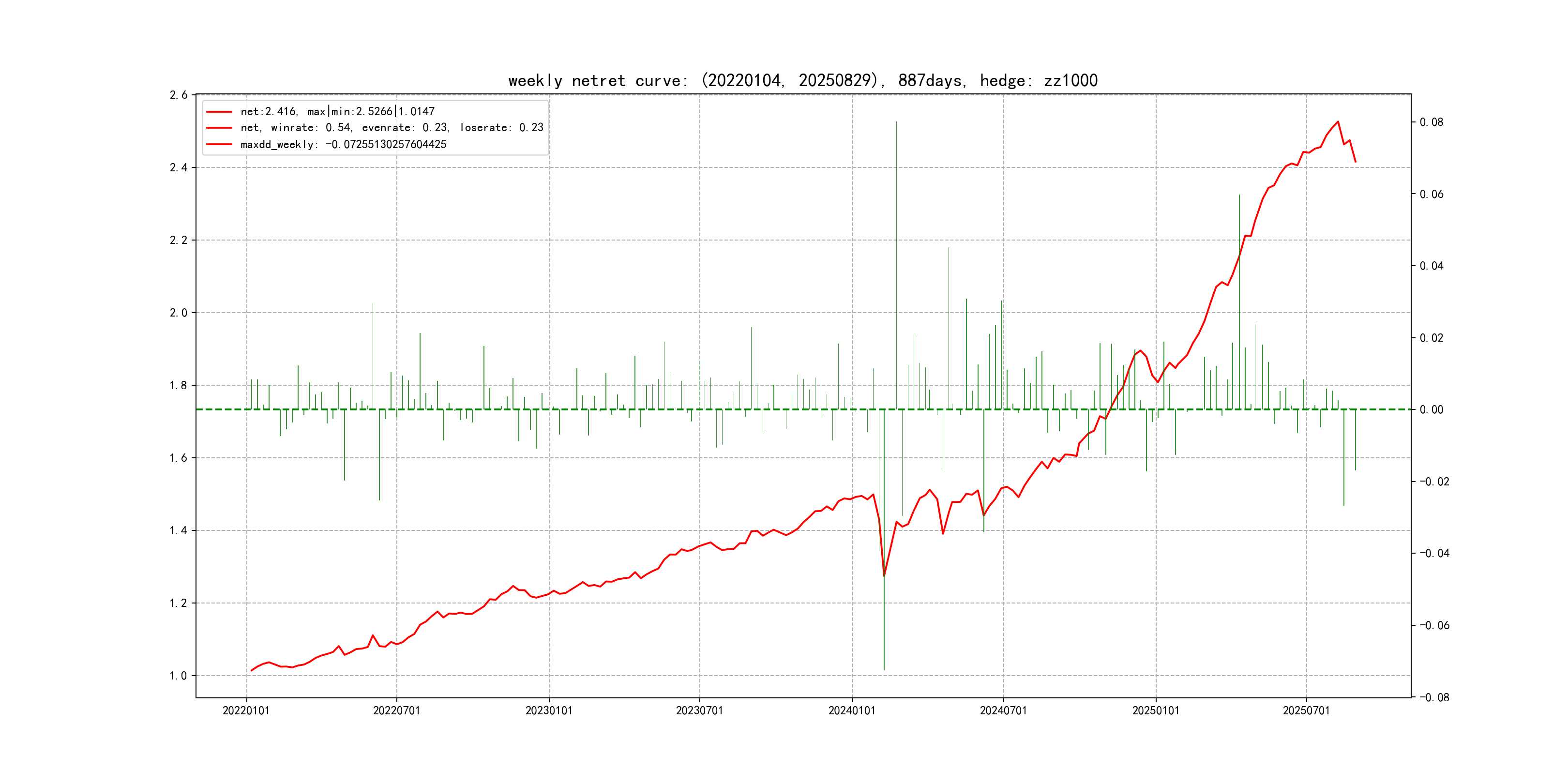
Task: Click the chart title text
Action: click(802, 80)
